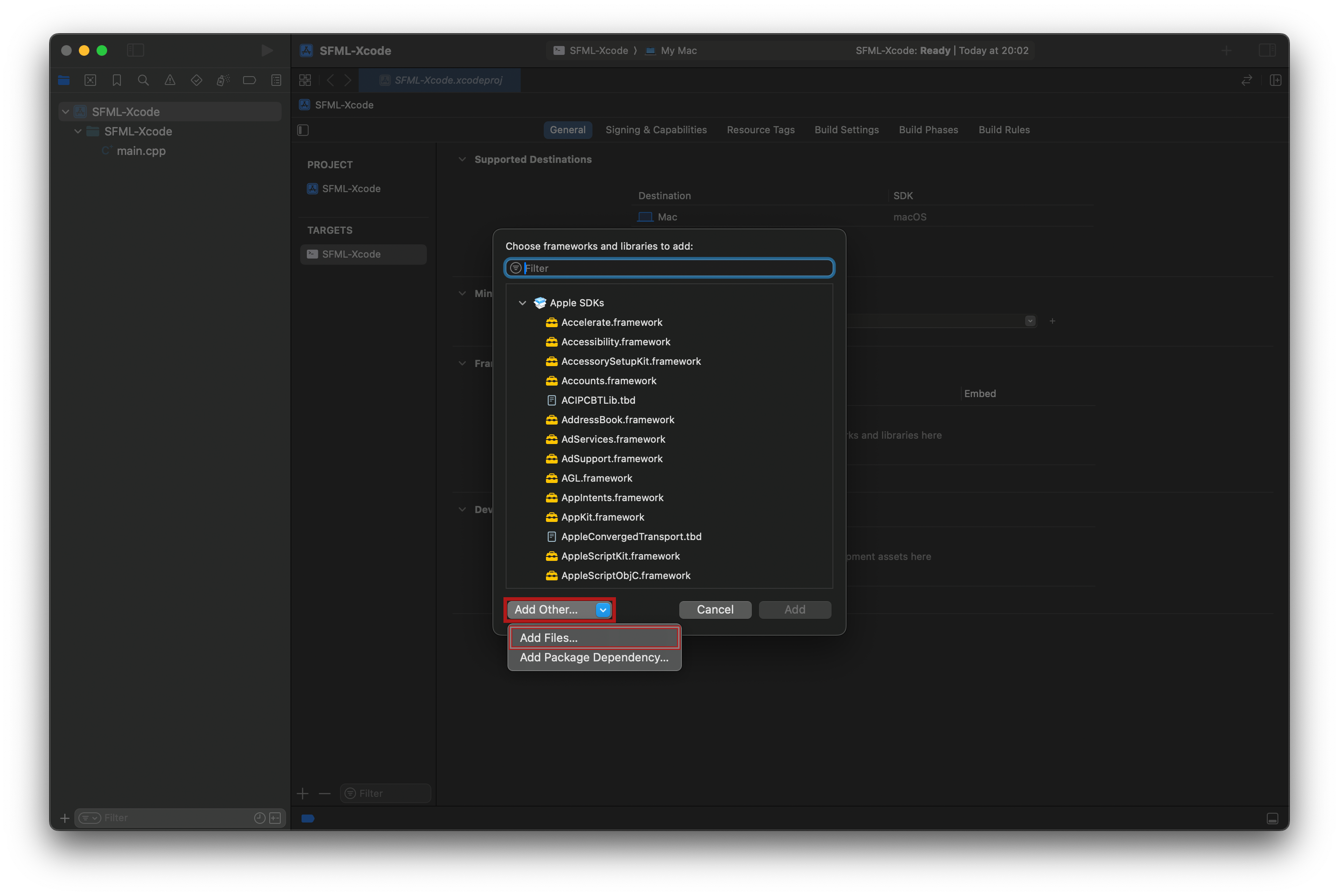Click the Run play button

[267, 50]
